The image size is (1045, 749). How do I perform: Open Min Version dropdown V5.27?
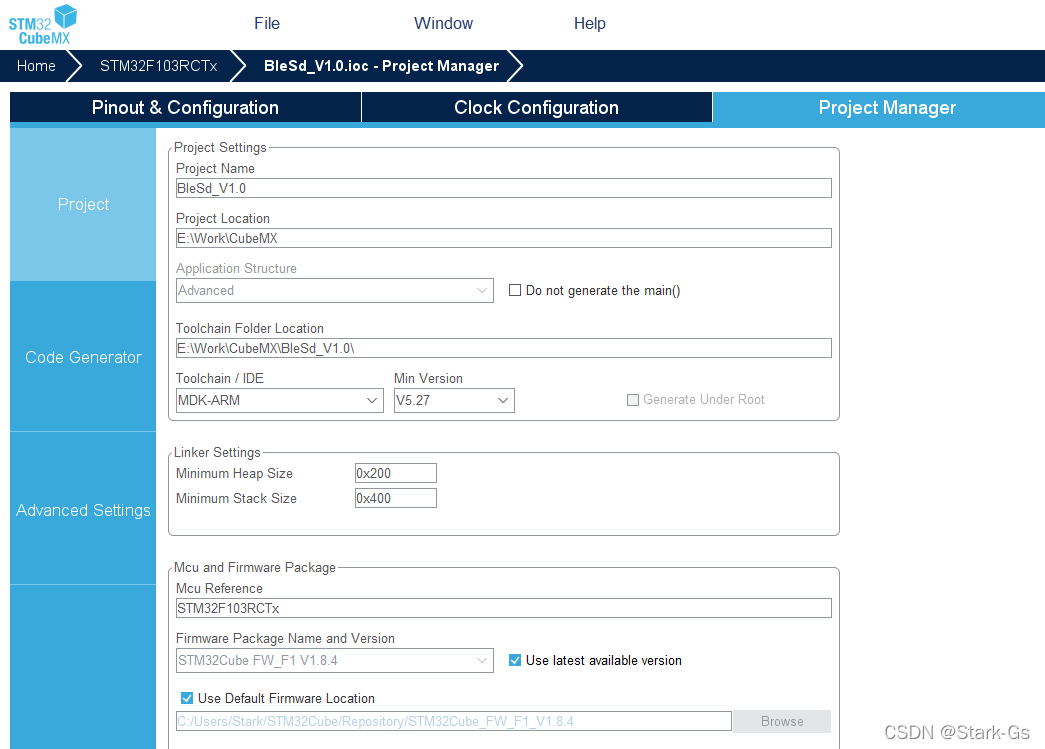454,400
